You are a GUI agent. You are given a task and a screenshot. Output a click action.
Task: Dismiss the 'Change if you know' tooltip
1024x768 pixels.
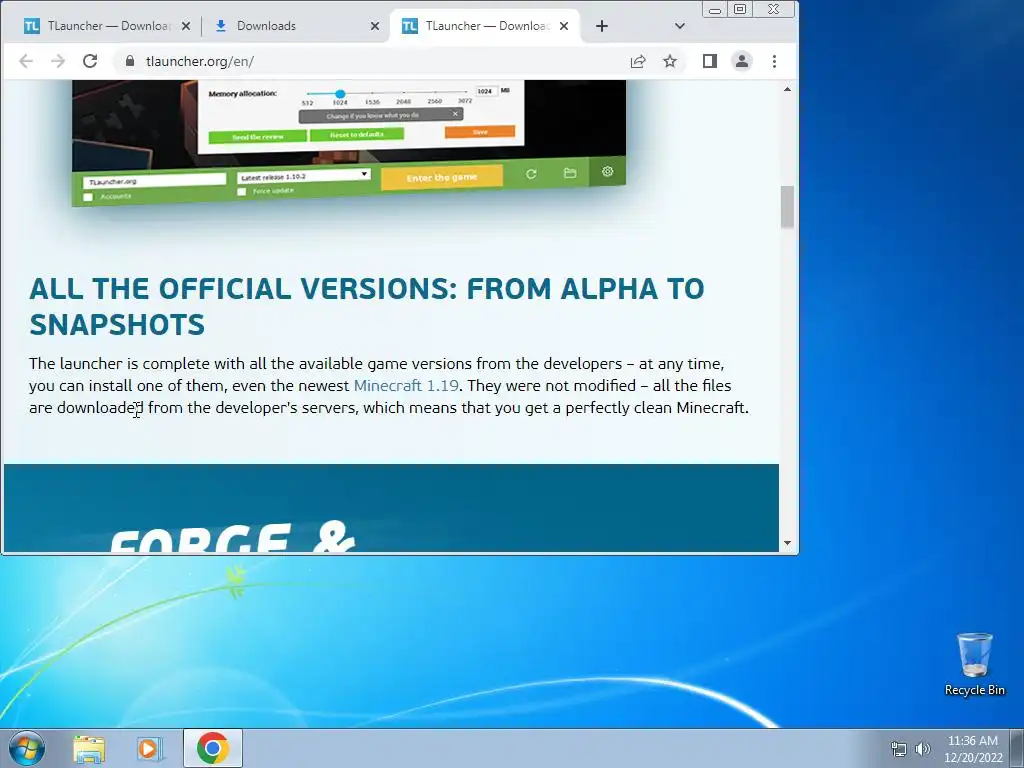click(455, 114)
